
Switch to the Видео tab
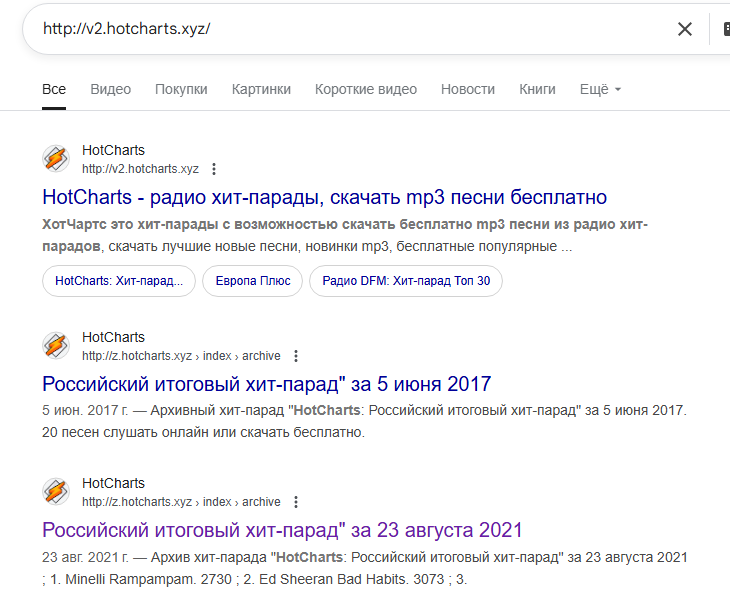tap(110, 89)
